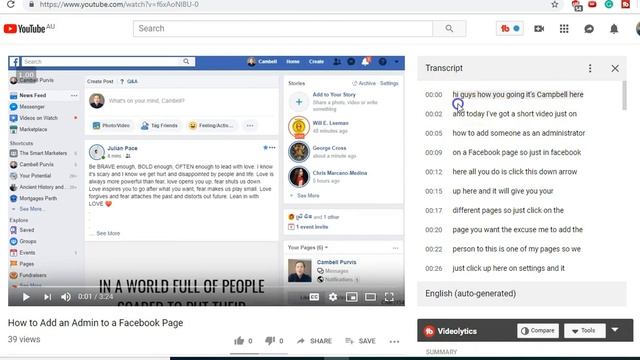The height and width of the screenshot is (360, 640).
Task: Click the SAVE to playlist button
Action: pyautogui.click(x=360, y=341)
